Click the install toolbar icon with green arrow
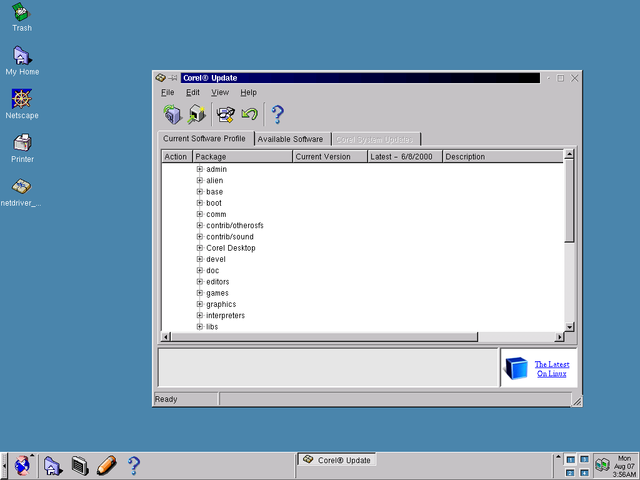 point(197,114)
